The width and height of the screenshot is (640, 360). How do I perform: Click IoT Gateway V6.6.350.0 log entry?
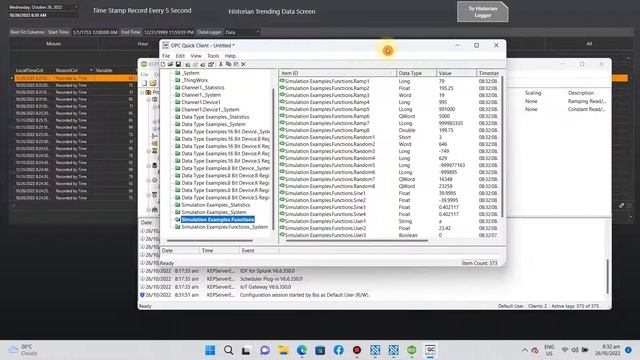pos(265,287)
